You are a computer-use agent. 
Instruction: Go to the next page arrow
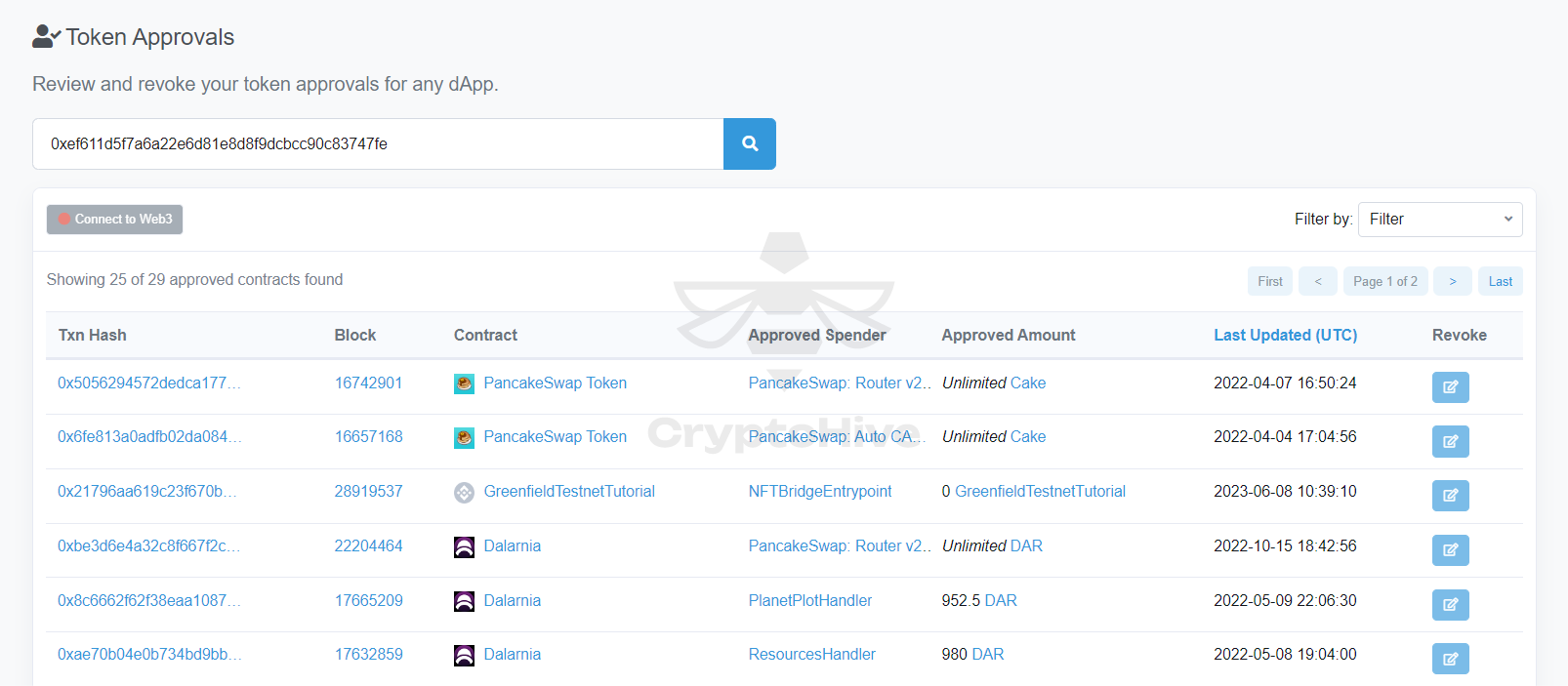1453,281
